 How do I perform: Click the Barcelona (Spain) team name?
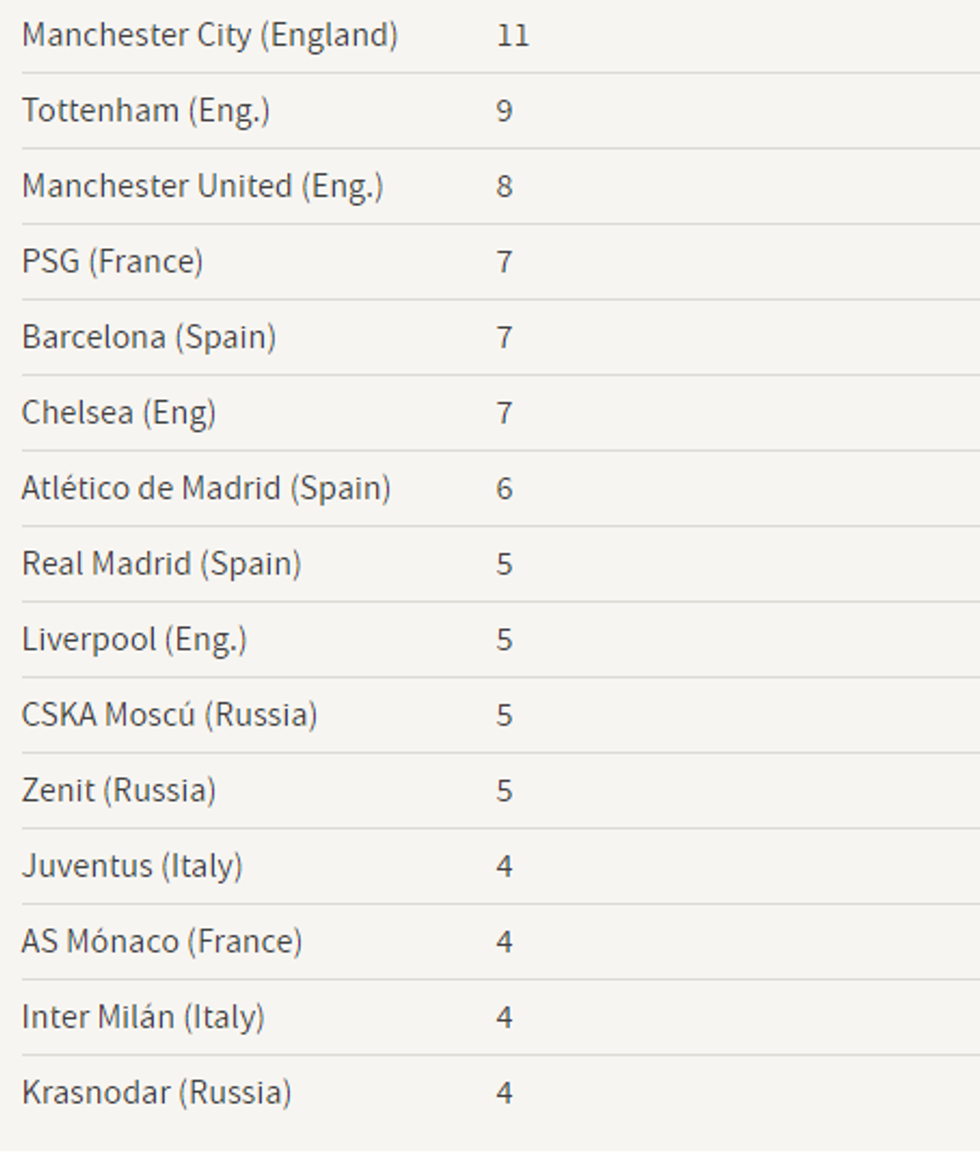pos(149,337)
